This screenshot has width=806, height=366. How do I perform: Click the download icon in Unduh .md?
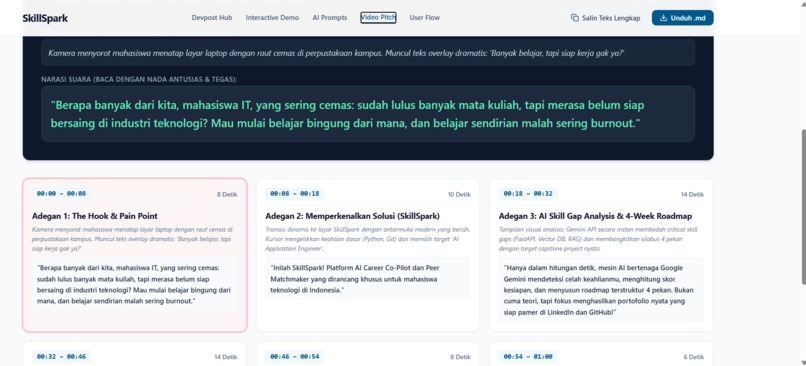[x=663, y=18]
